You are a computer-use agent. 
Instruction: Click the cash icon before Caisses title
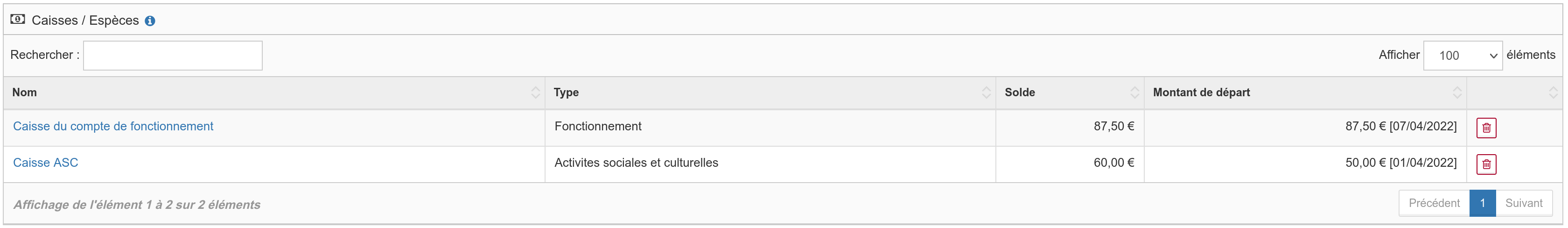click(18, 20)
